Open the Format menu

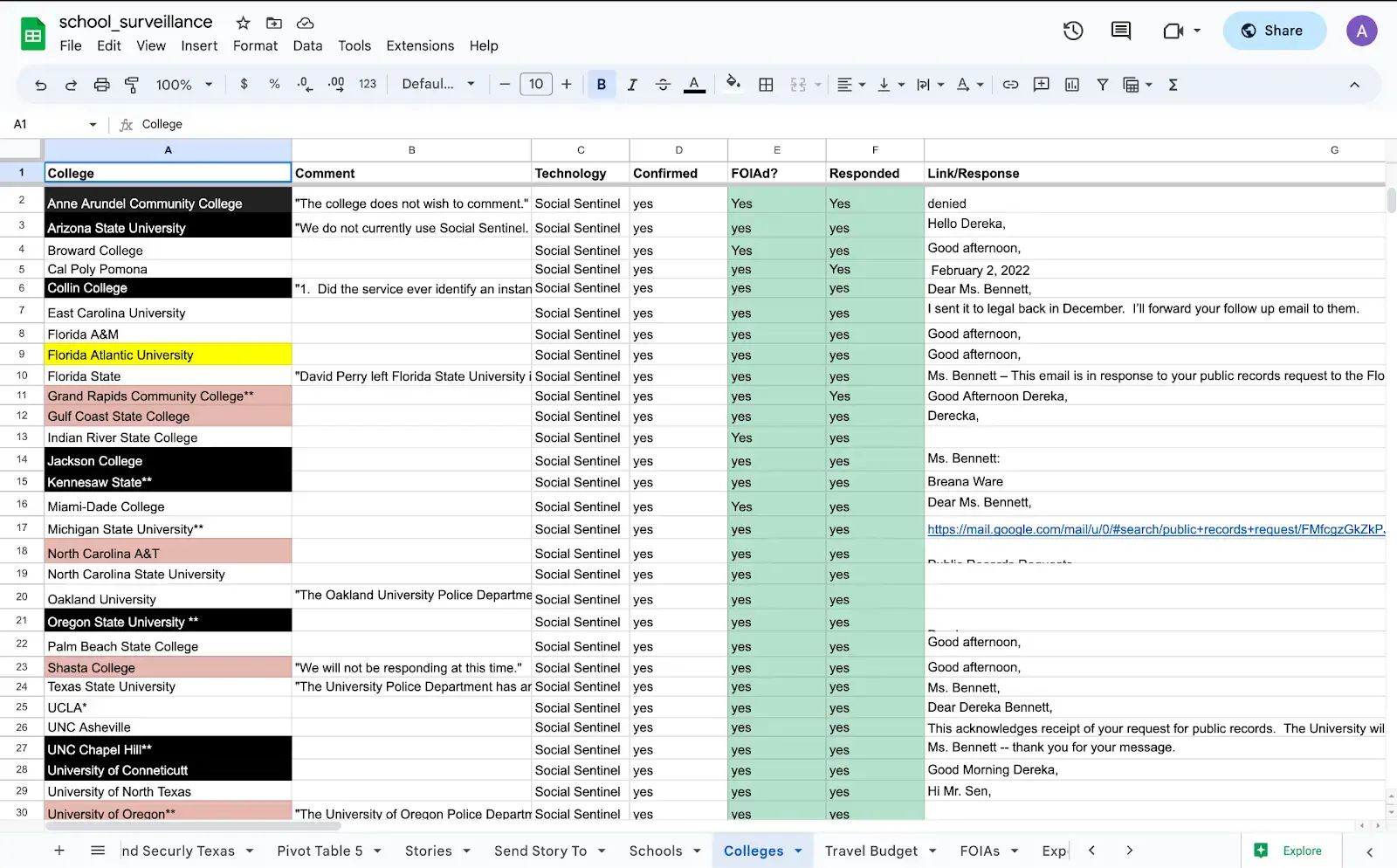pos(255,45)
